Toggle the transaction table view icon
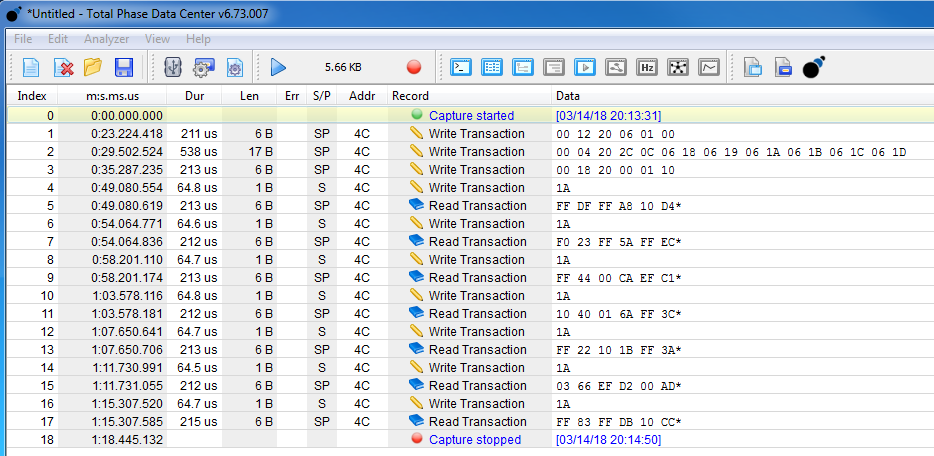 [x=492, y=67]
